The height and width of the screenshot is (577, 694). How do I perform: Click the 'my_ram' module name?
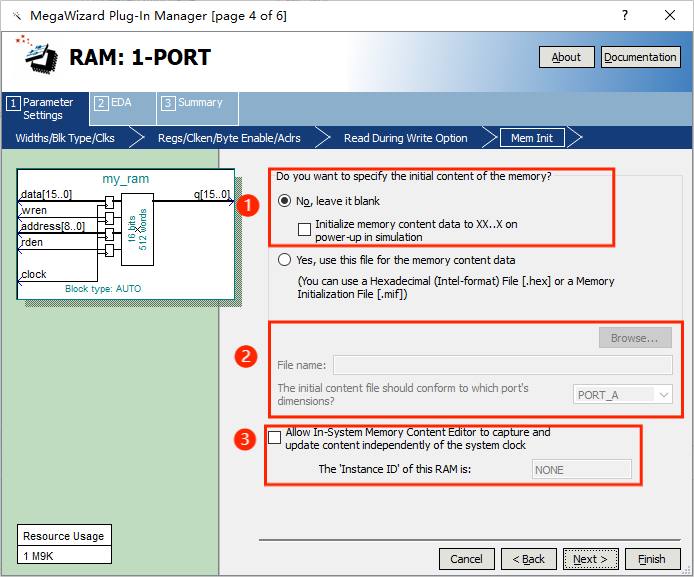tap(126, 179)
